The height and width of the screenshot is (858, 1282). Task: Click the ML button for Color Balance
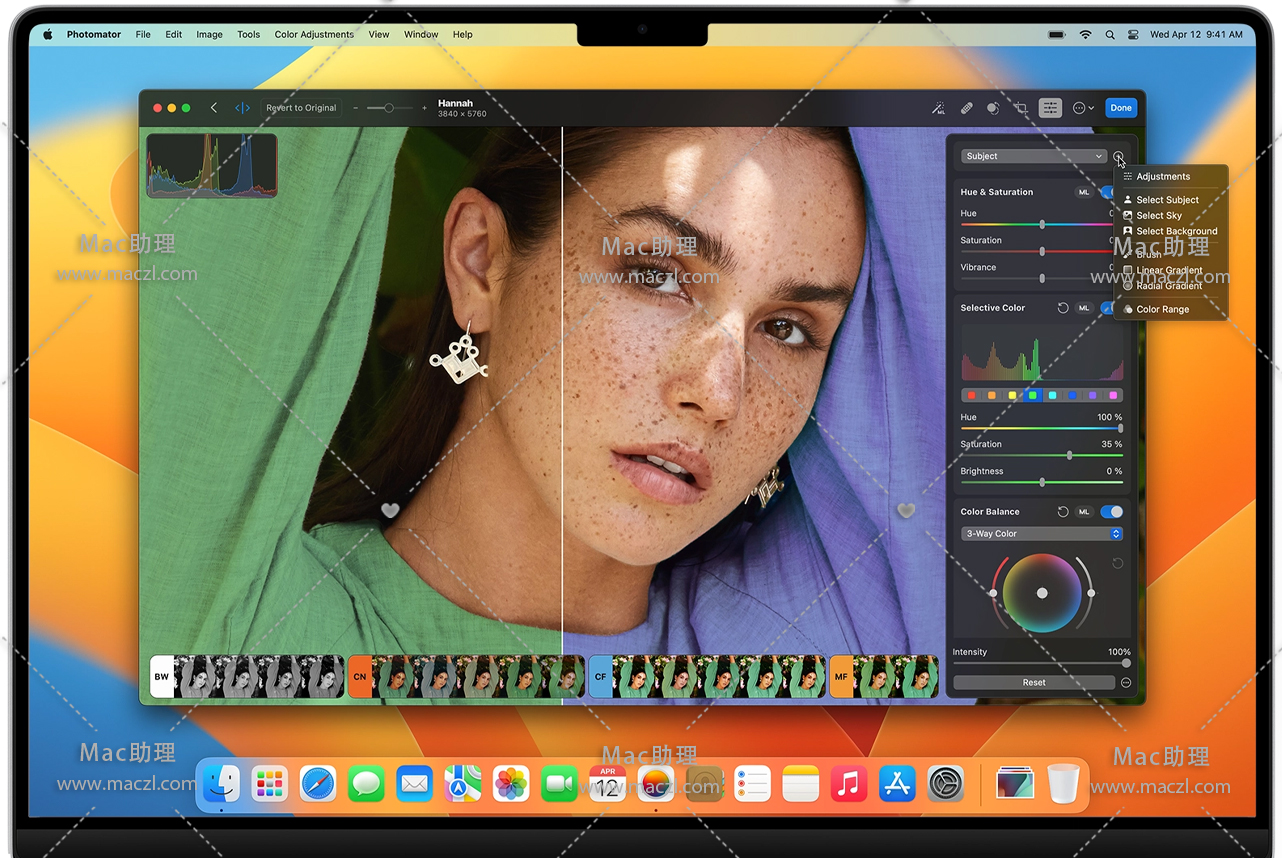click(x=1084, y=512)
